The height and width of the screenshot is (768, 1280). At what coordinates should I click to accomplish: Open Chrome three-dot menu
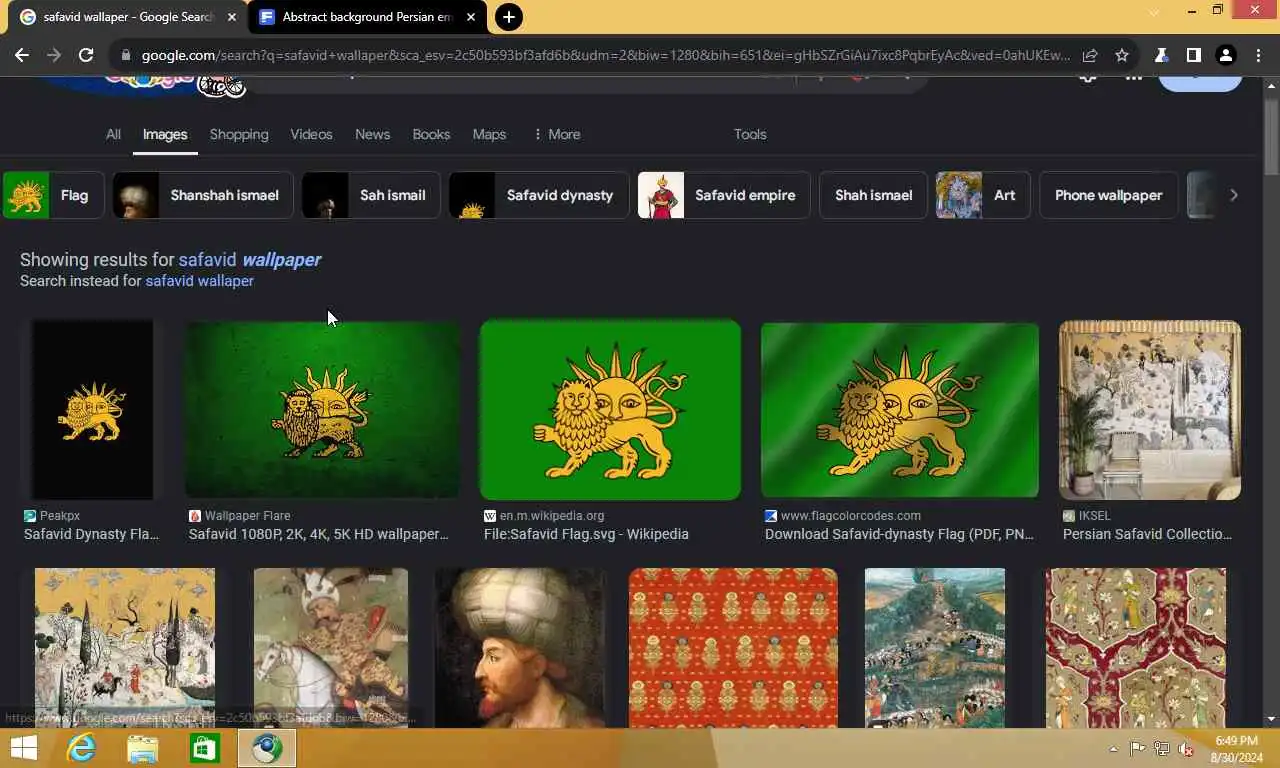[x=1258, y=55]
